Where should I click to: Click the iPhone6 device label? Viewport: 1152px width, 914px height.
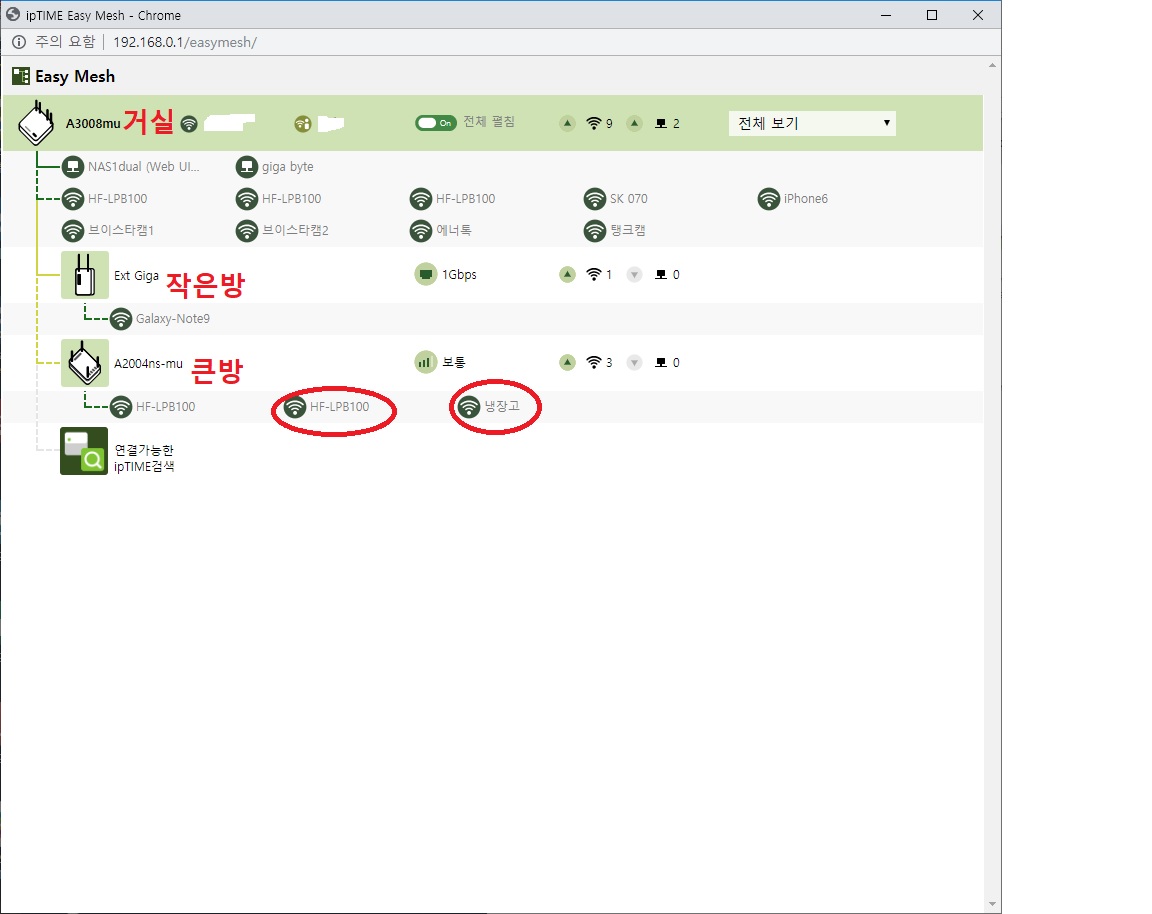tap(805, 198)
